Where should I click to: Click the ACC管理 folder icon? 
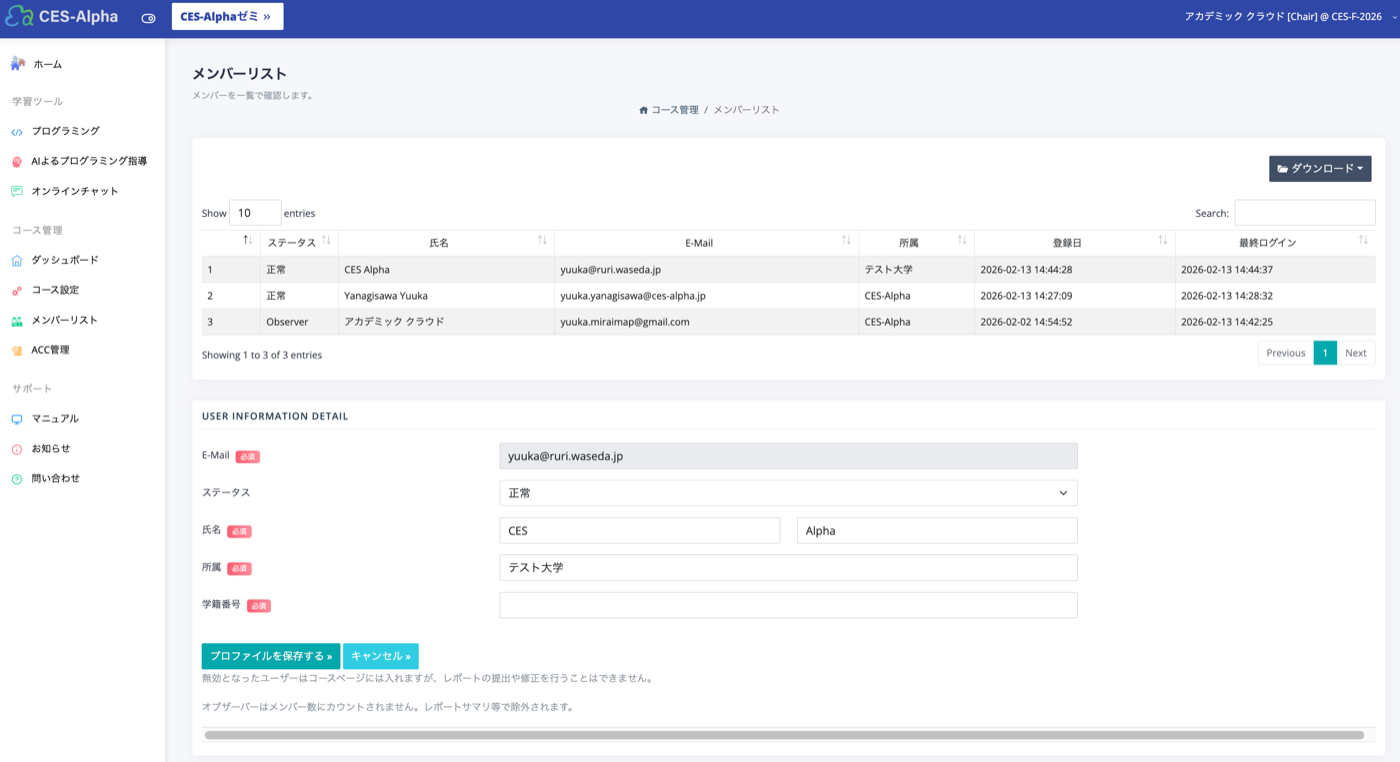coord(17,351)
